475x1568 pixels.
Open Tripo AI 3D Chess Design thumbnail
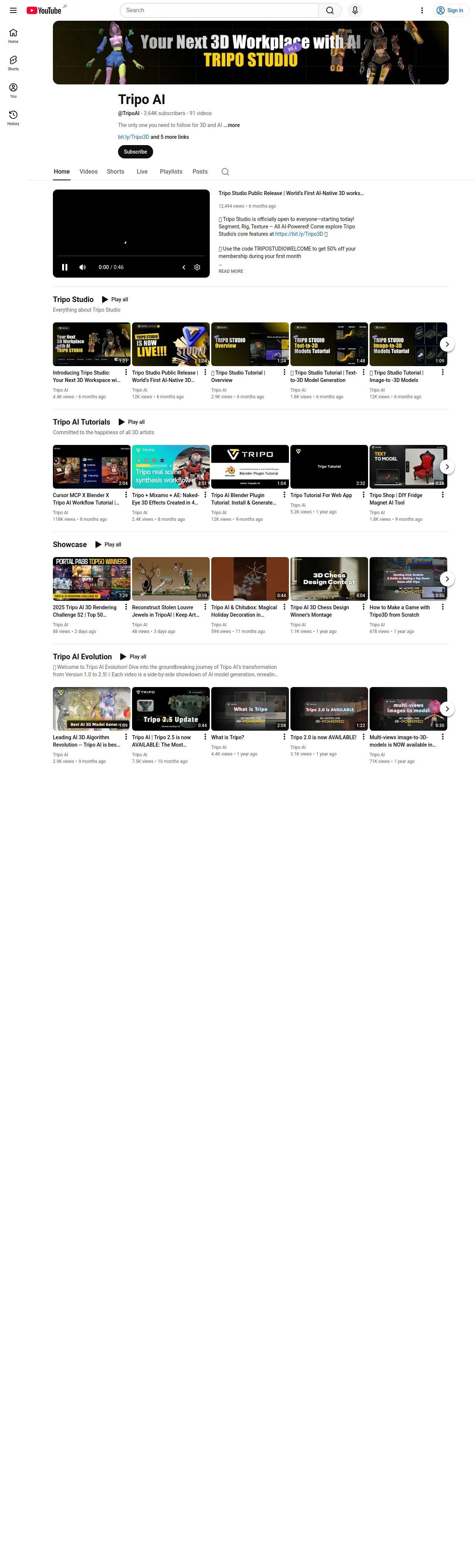tap(329, 579)
